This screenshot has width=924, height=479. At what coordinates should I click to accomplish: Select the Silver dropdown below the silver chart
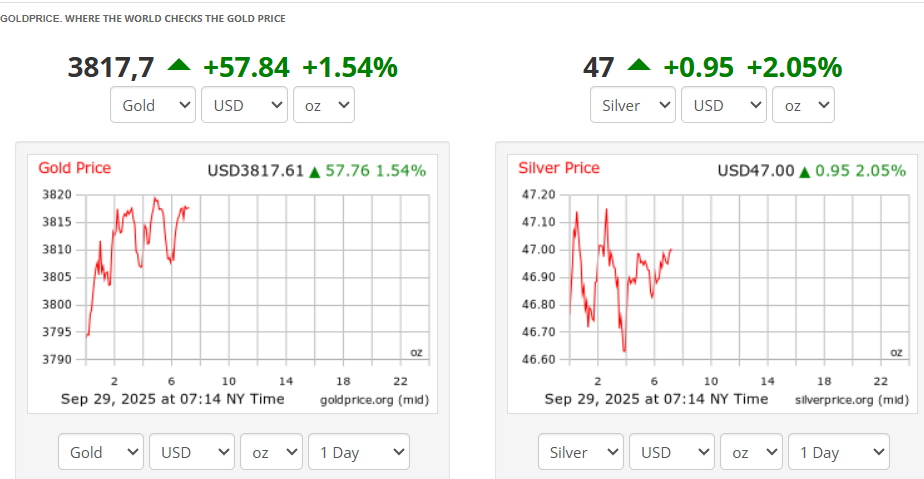point(581,452)
